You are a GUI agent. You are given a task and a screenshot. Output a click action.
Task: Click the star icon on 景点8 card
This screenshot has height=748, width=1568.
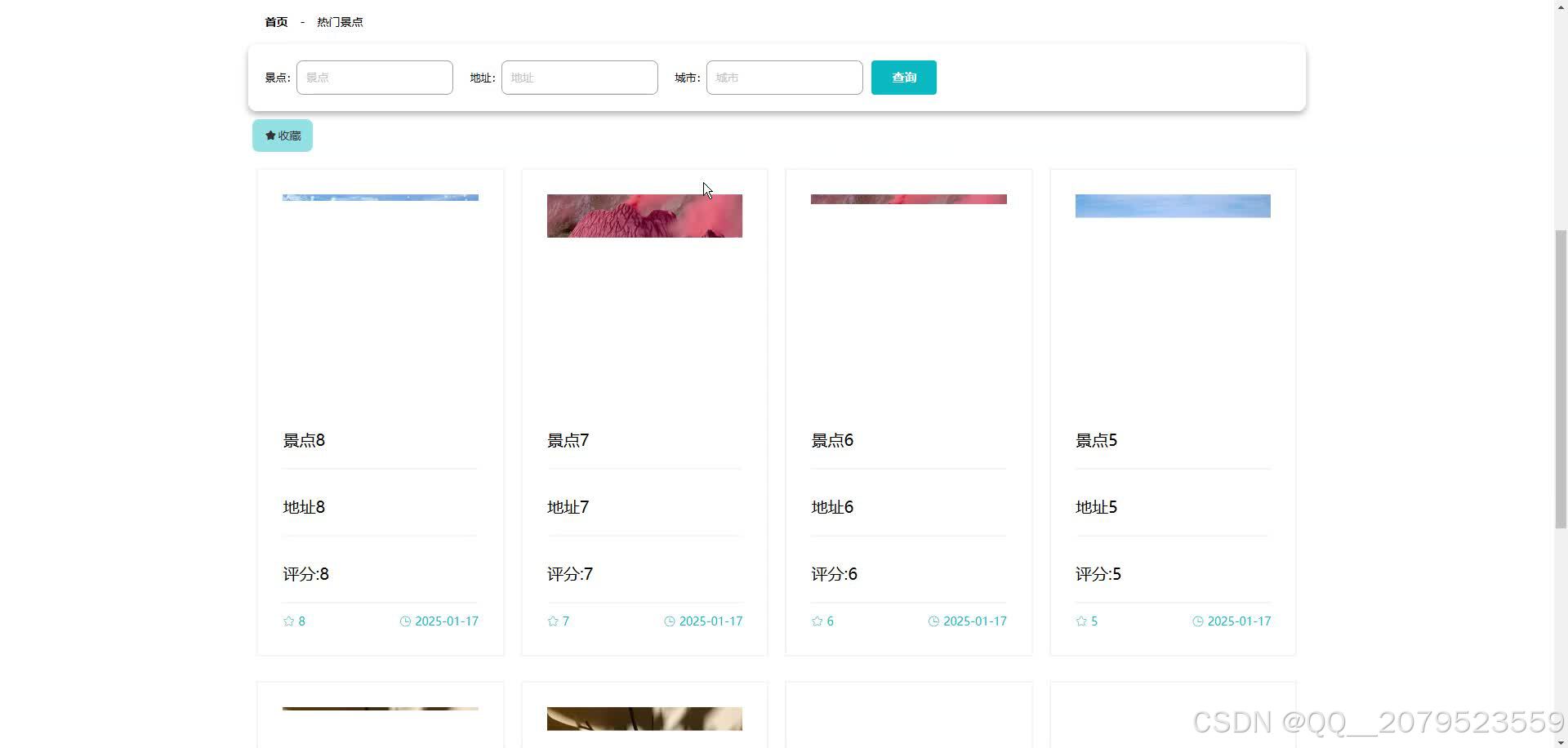(288, 621)
